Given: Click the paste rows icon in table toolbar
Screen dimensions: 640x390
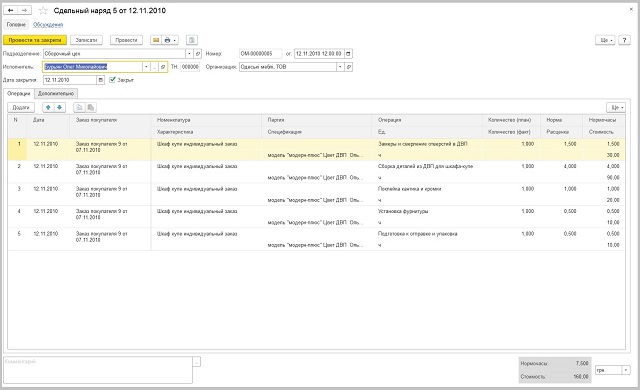Looking at the screenshot, I should pos(91,107).
